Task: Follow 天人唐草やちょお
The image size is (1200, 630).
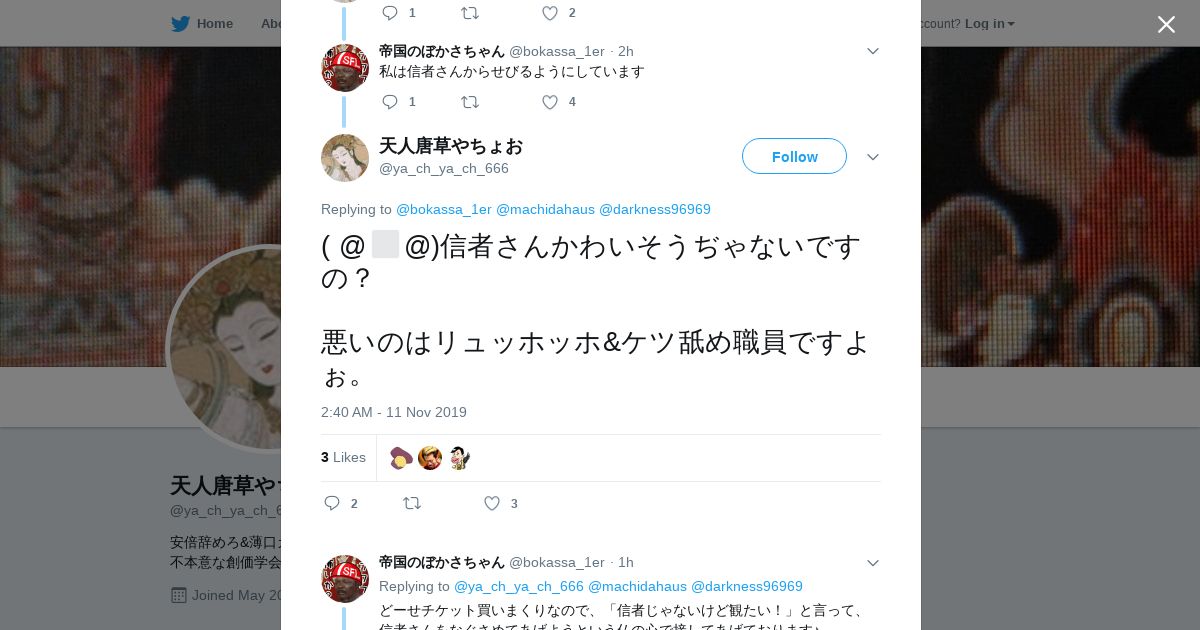Action: pyautogui.click(x=794, y=156)
